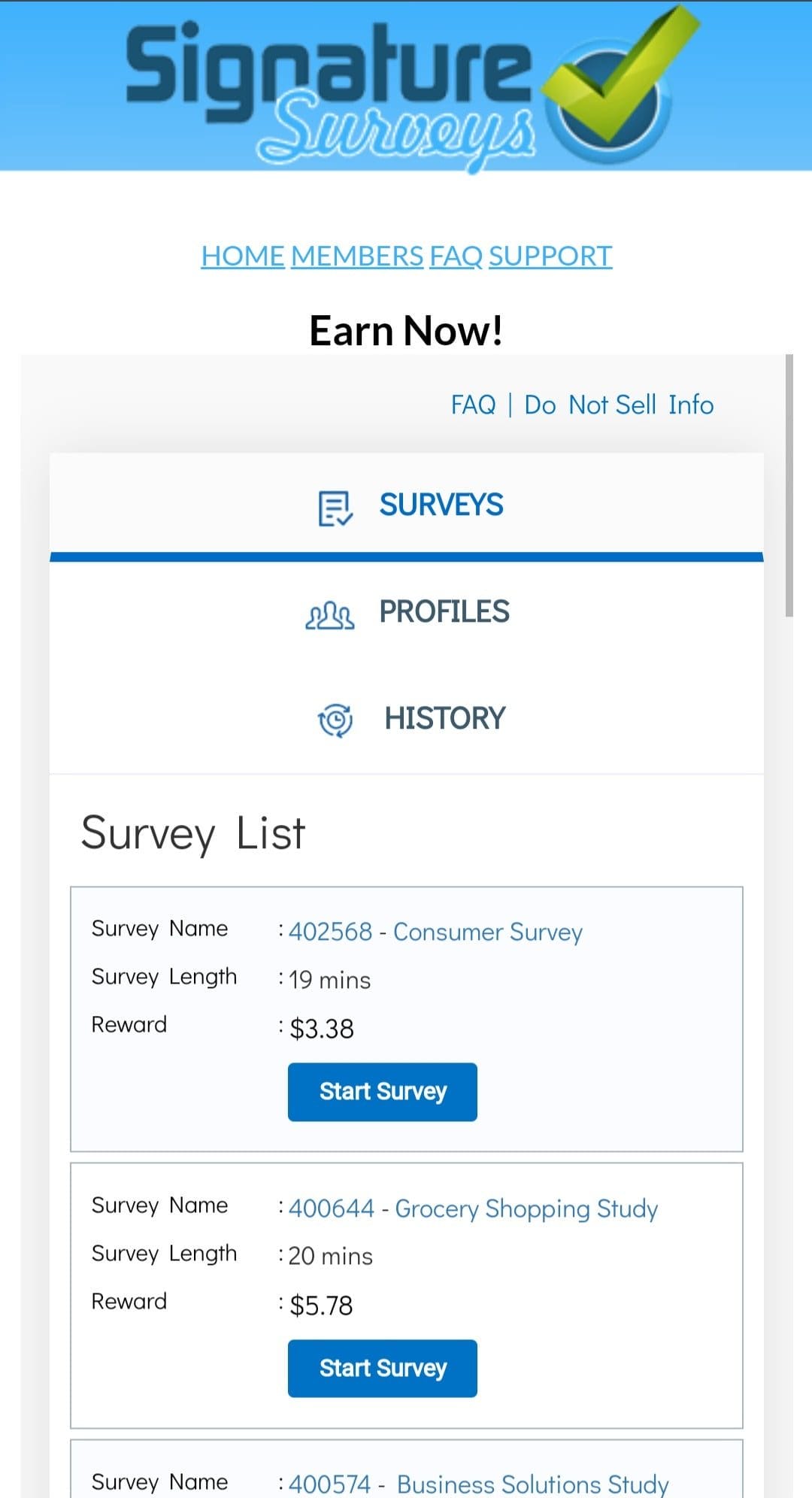Open the small FAQ link above the tabs
Viewport: 812px width, 1498px height.
pos(473,405)
